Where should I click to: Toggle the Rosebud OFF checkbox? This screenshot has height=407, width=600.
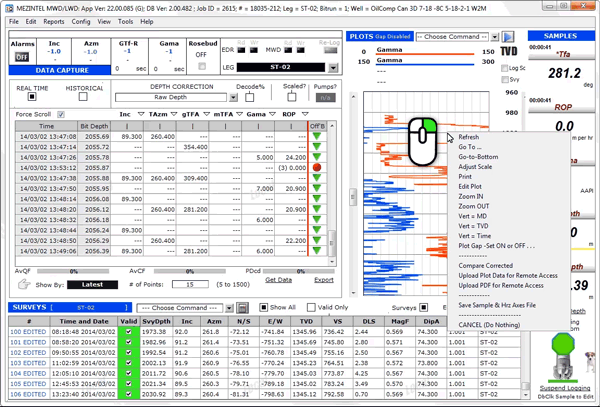(x=202, y=66)
